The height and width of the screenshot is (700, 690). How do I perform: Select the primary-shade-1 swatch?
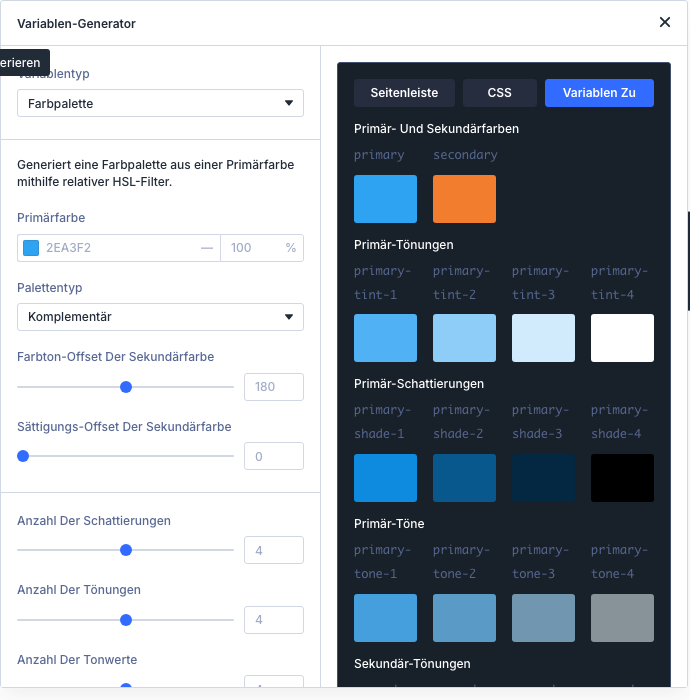tap(385, 478)
